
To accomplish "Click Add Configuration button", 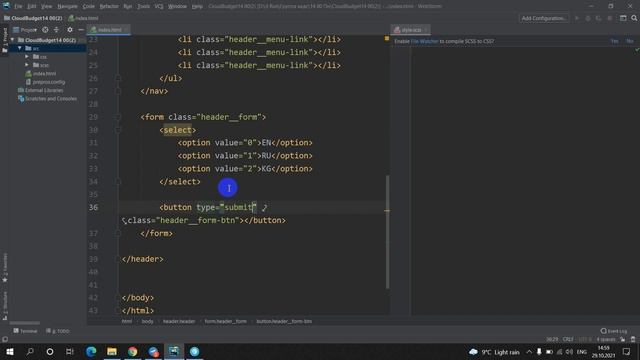I will 544,18.
